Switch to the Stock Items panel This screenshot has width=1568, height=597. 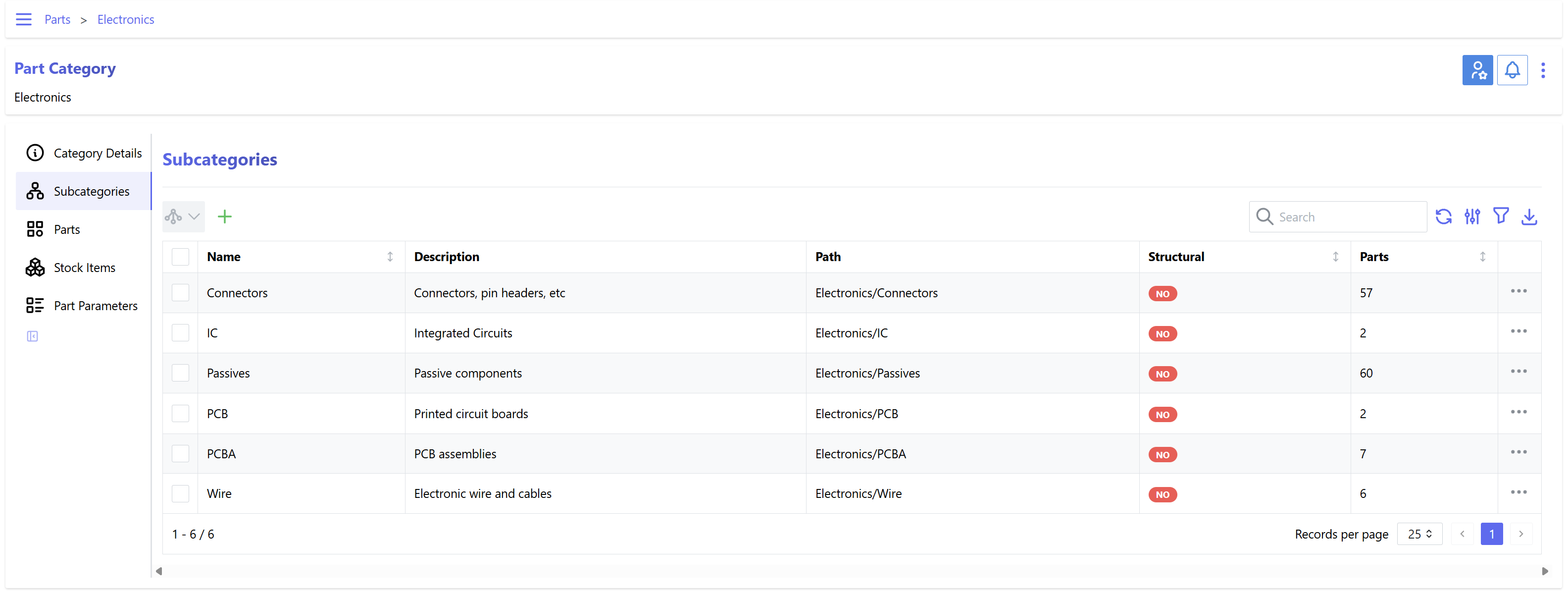(84, 268)
